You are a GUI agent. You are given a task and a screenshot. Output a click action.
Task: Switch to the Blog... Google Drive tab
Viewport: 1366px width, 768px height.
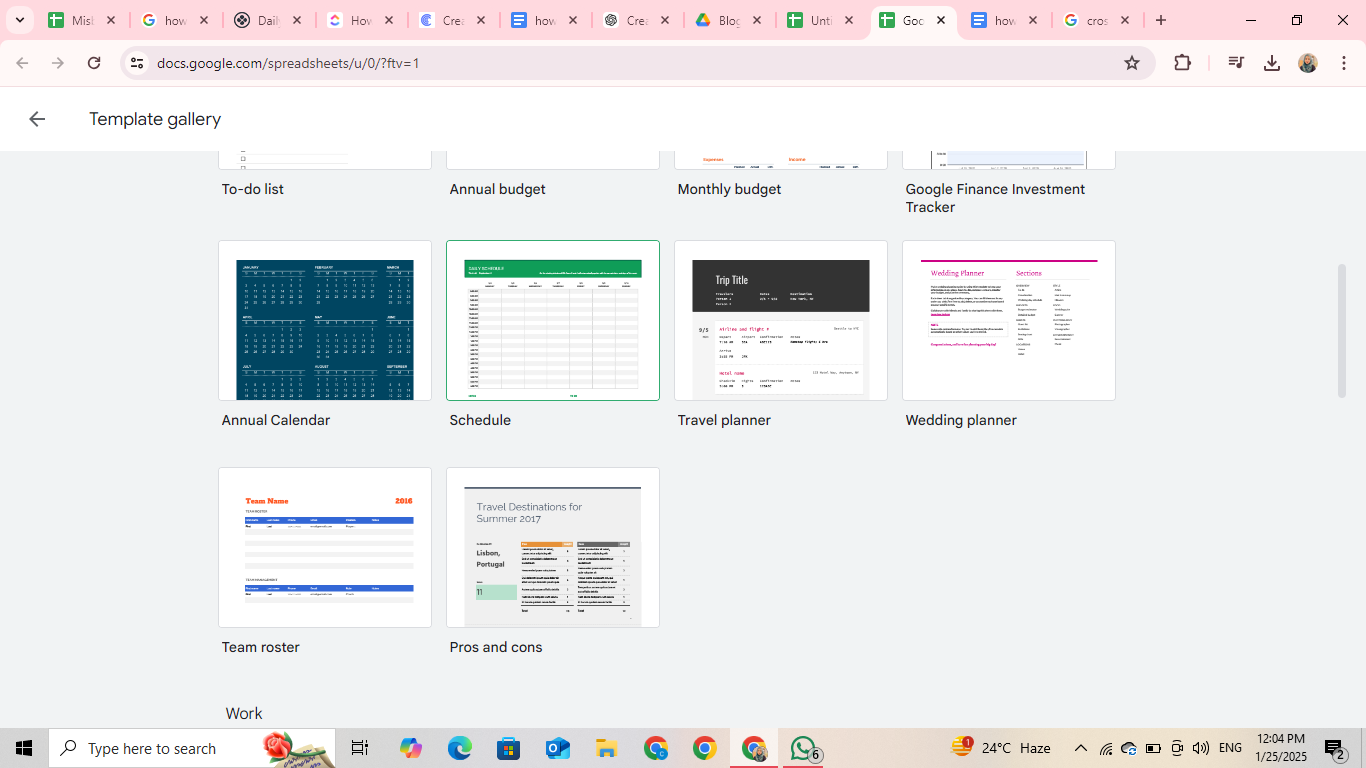click(x=731, y=20)
